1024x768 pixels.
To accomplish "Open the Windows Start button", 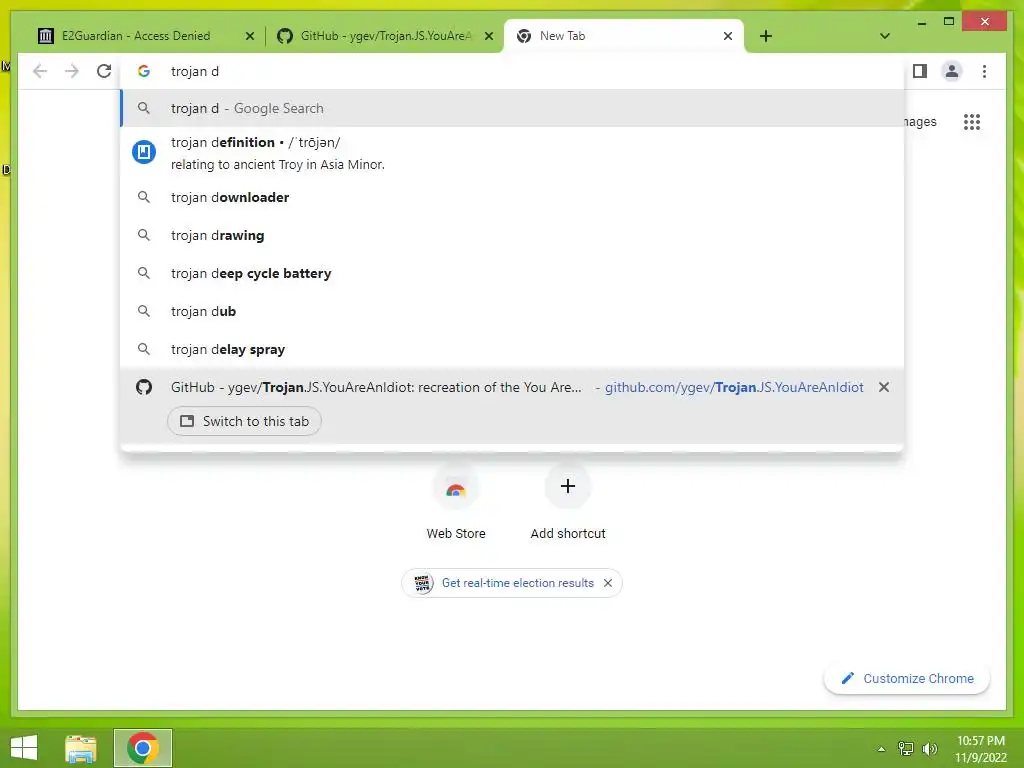I will [24, 748].
